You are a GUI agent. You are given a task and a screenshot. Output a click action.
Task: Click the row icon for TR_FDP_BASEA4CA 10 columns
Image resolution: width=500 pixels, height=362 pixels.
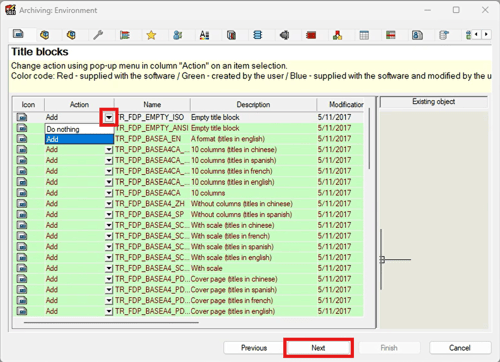(x=22, y=193)
